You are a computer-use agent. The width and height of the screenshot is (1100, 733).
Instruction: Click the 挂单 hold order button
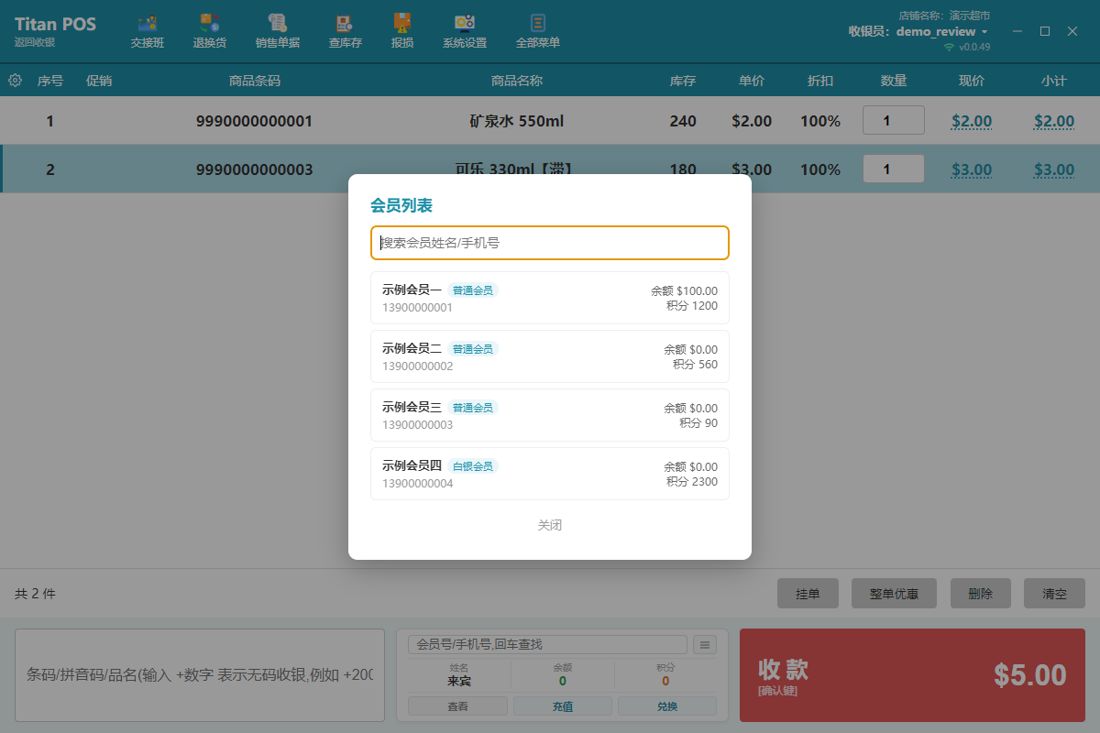807,593
